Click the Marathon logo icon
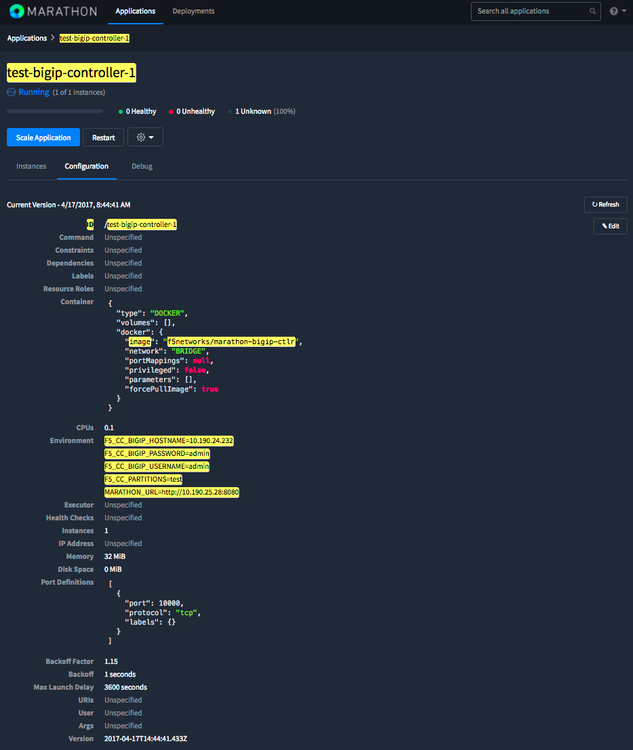 (16, 11)
